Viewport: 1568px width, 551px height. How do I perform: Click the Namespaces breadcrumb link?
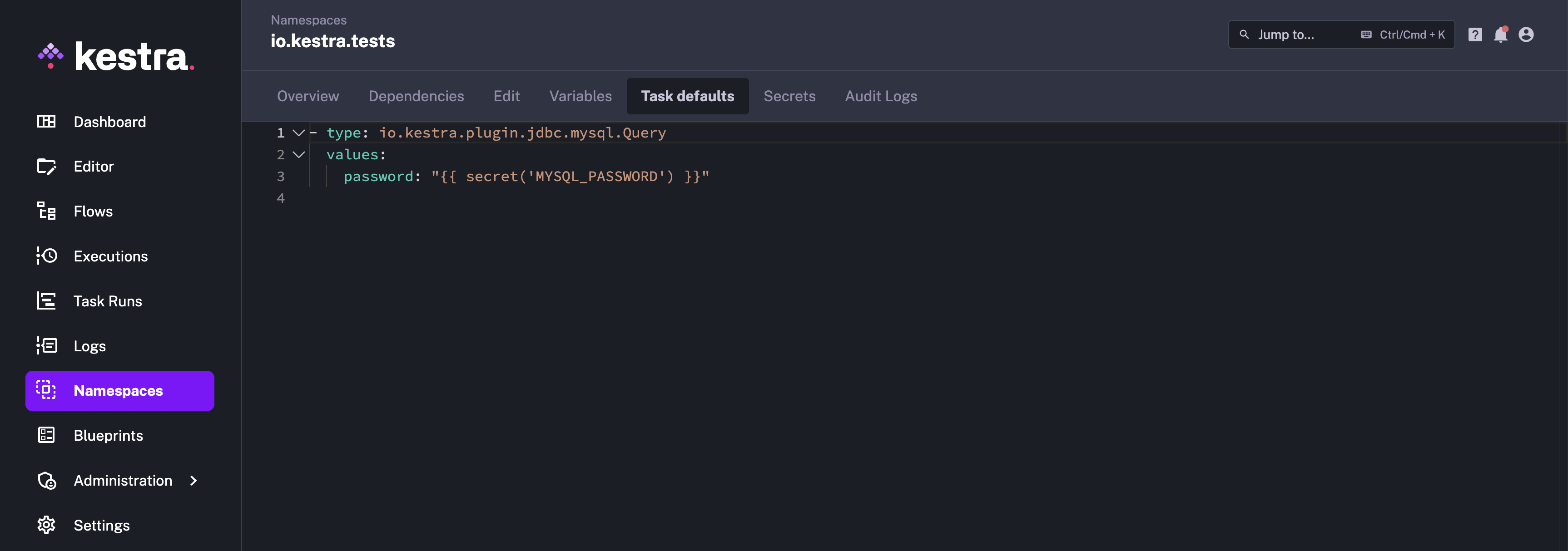pos(308,20)
